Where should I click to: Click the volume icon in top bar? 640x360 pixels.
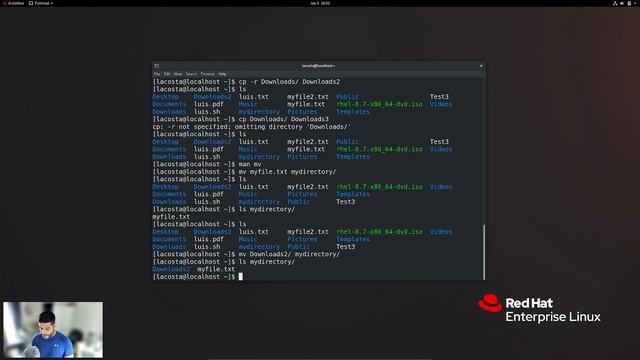click(622, 3)
